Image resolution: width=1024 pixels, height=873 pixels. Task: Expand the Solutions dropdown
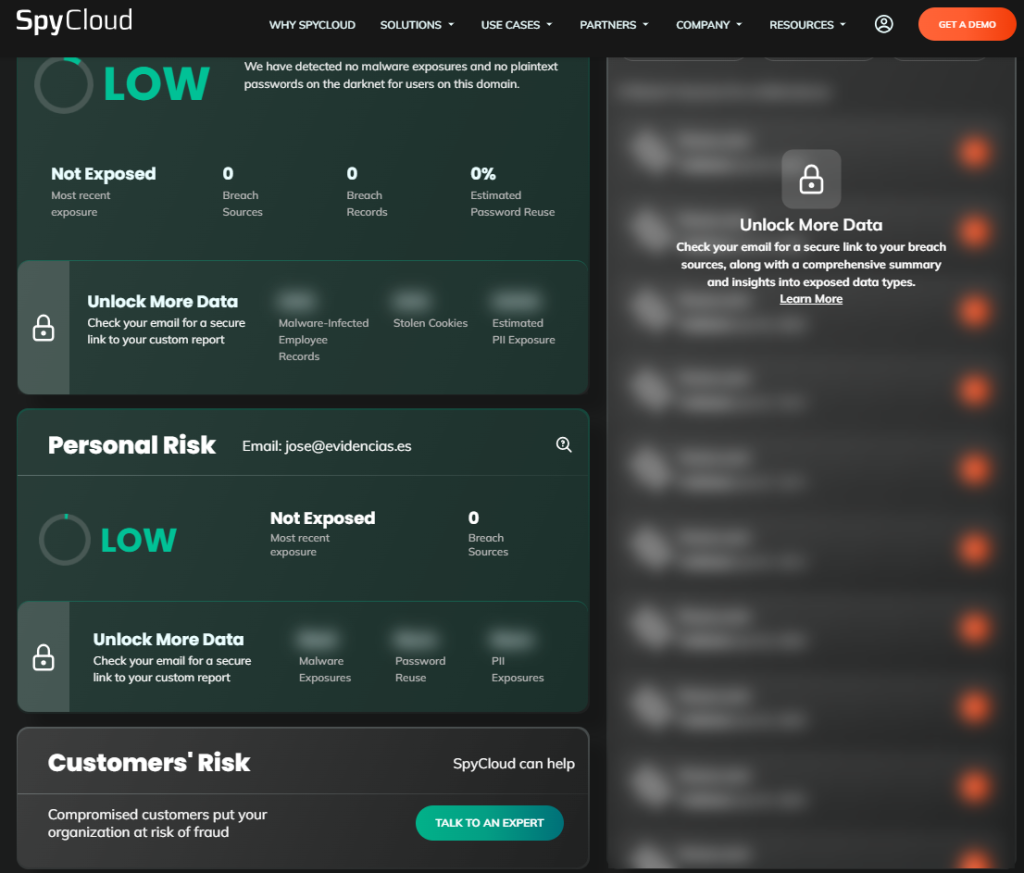tap(417, 25)
